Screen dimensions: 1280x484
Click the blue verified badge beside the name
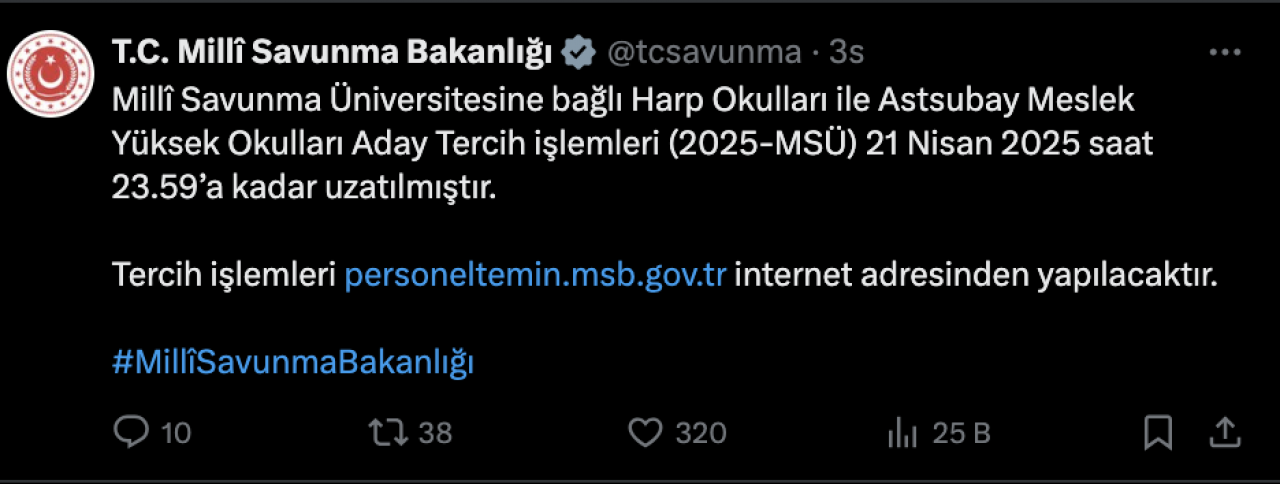click(x=579, y=53)
